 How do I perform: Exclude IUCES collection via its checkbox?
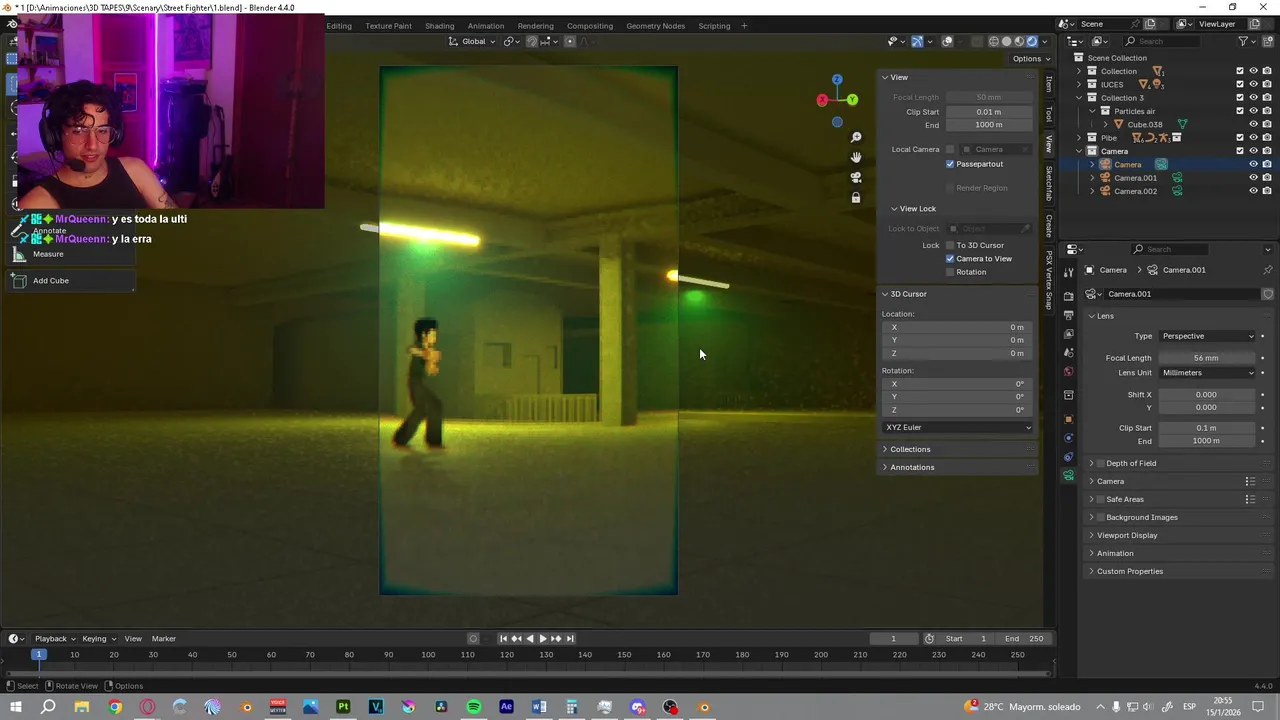[x=1240, y=84]
